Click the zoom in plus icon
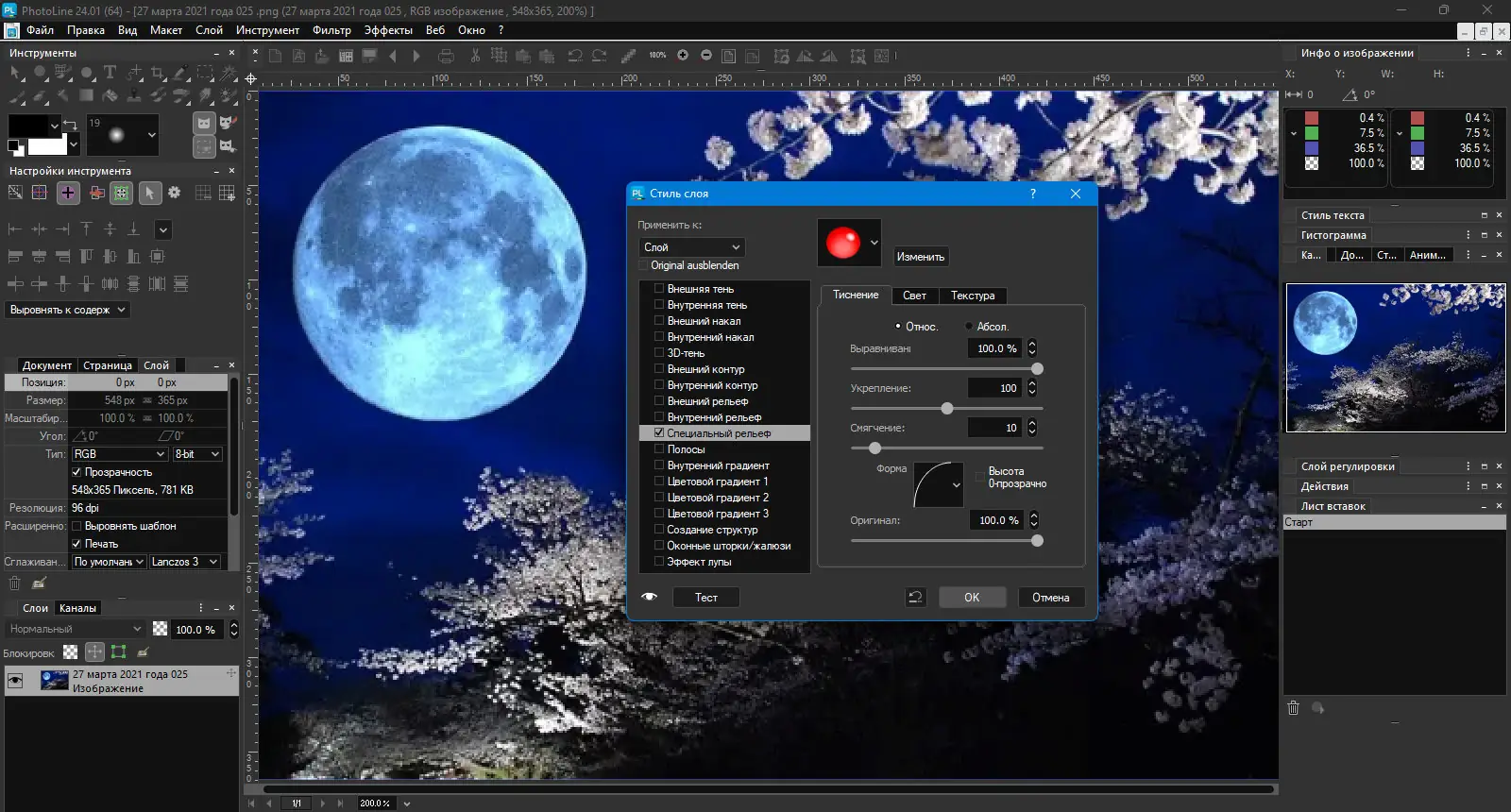This screenshot has width=1511, height=812. [683, 56]
